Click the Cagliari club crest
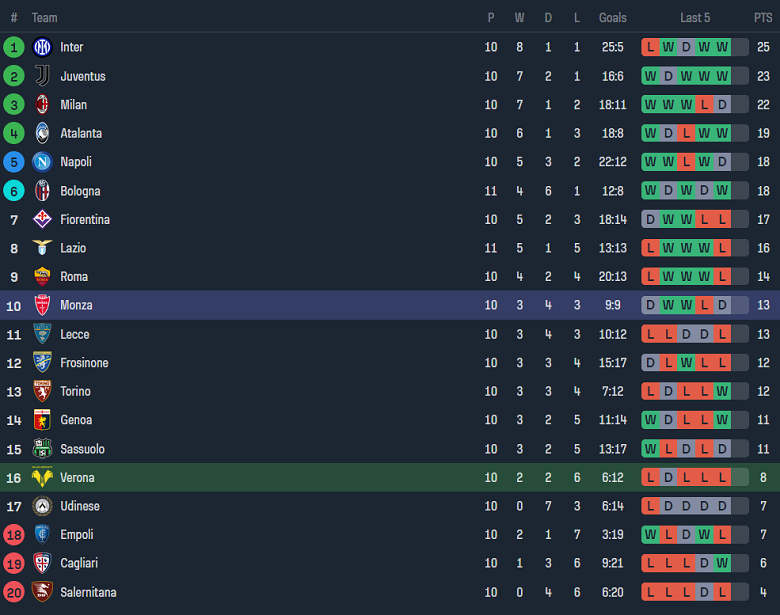This screenshot has height=615, width=780. pos(42,563)
